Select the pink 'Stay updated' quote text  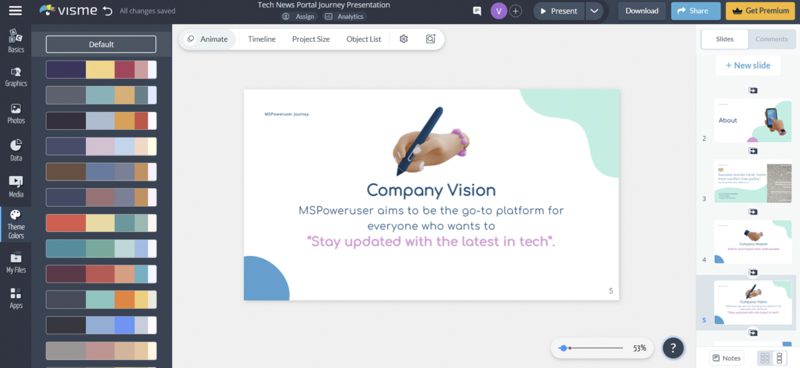click(431, 241)
